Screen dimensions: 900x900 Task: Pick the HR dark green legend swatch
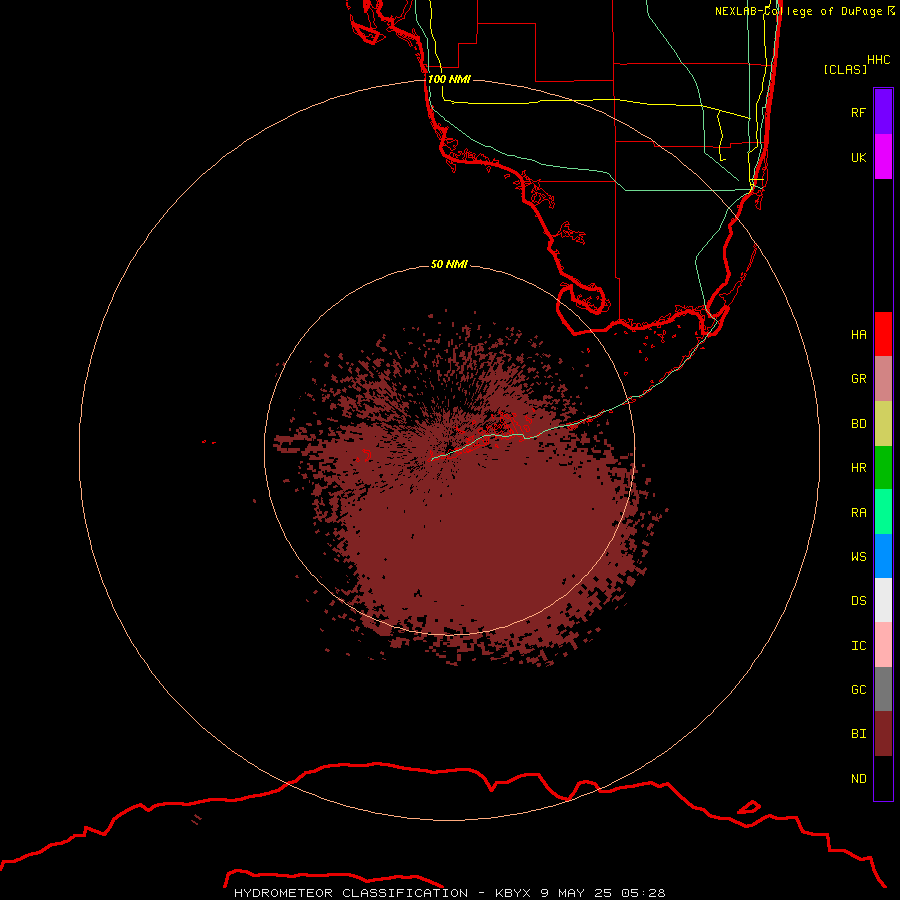[883, 468]
